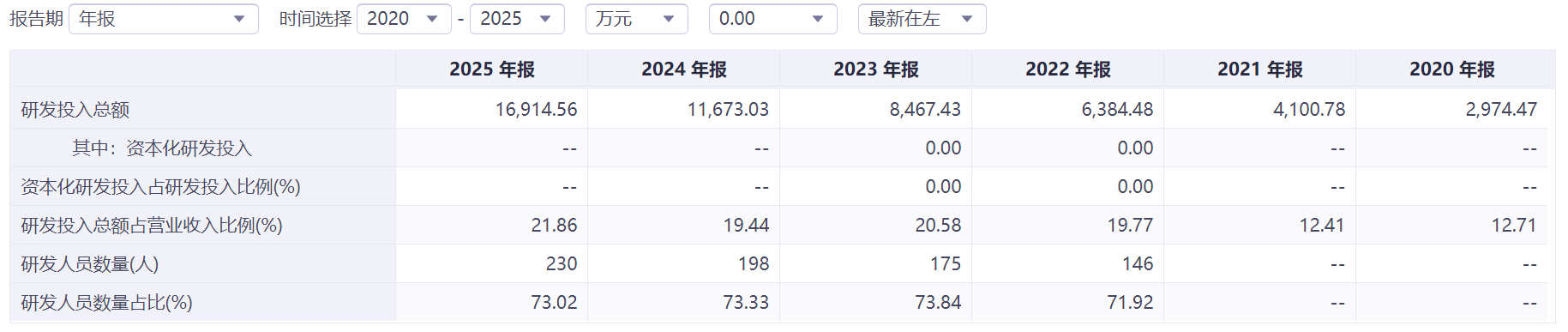
Task: Click the 研发人员数量占比(%) row label
Action: tap(107, 303)
